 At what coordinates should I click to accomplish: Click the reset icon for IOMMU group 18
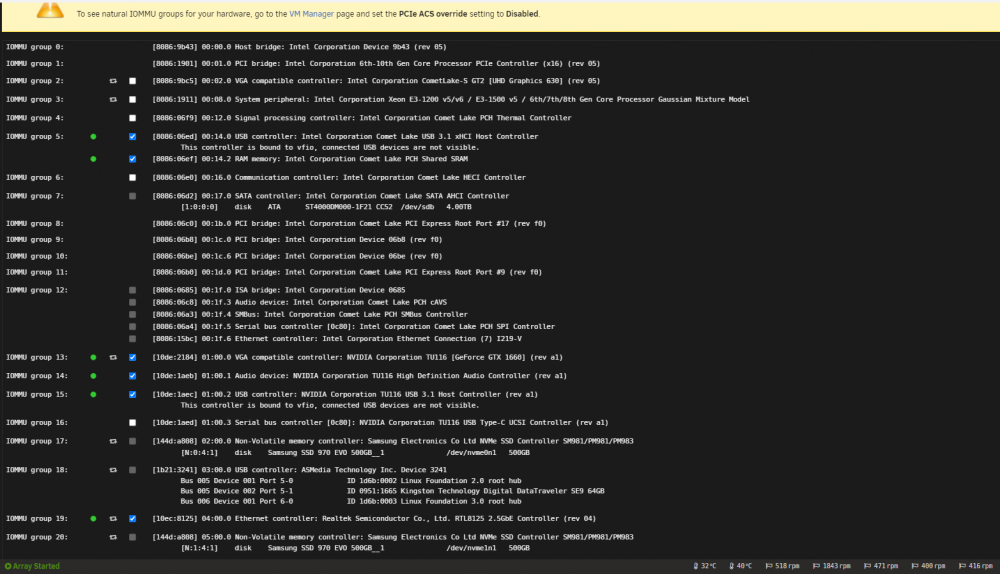pos(113,470)
